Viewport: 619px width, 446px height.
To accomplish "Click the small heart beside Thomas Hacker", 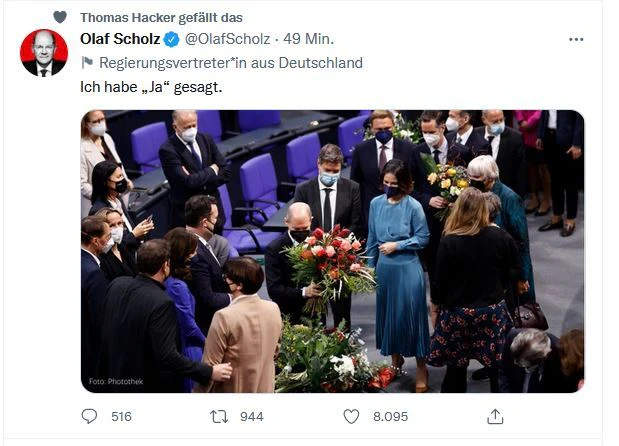I will click(60, 17).
